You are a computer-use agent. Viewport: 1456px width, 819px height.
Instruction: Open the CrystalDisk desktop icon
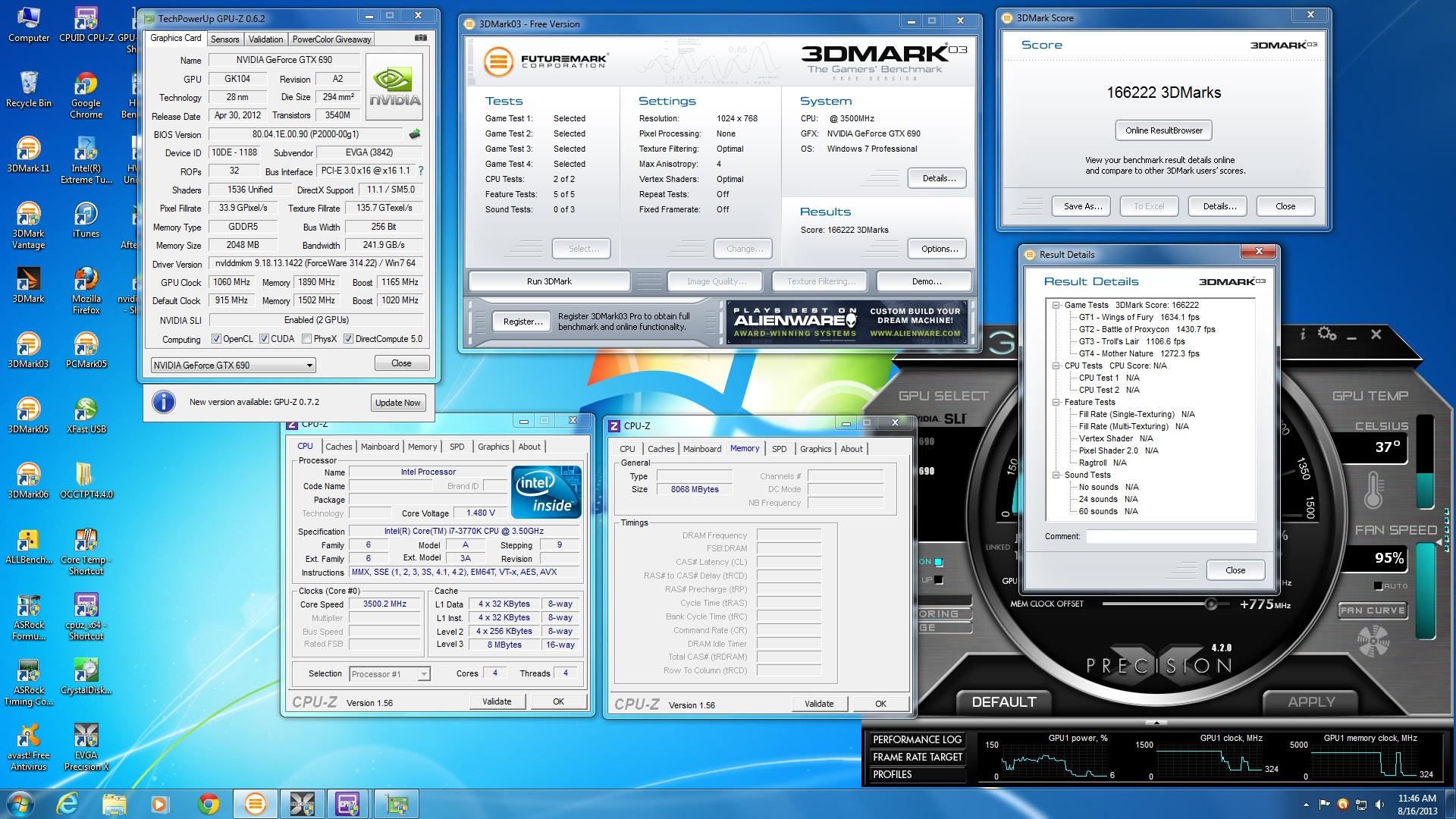point(86,677)
